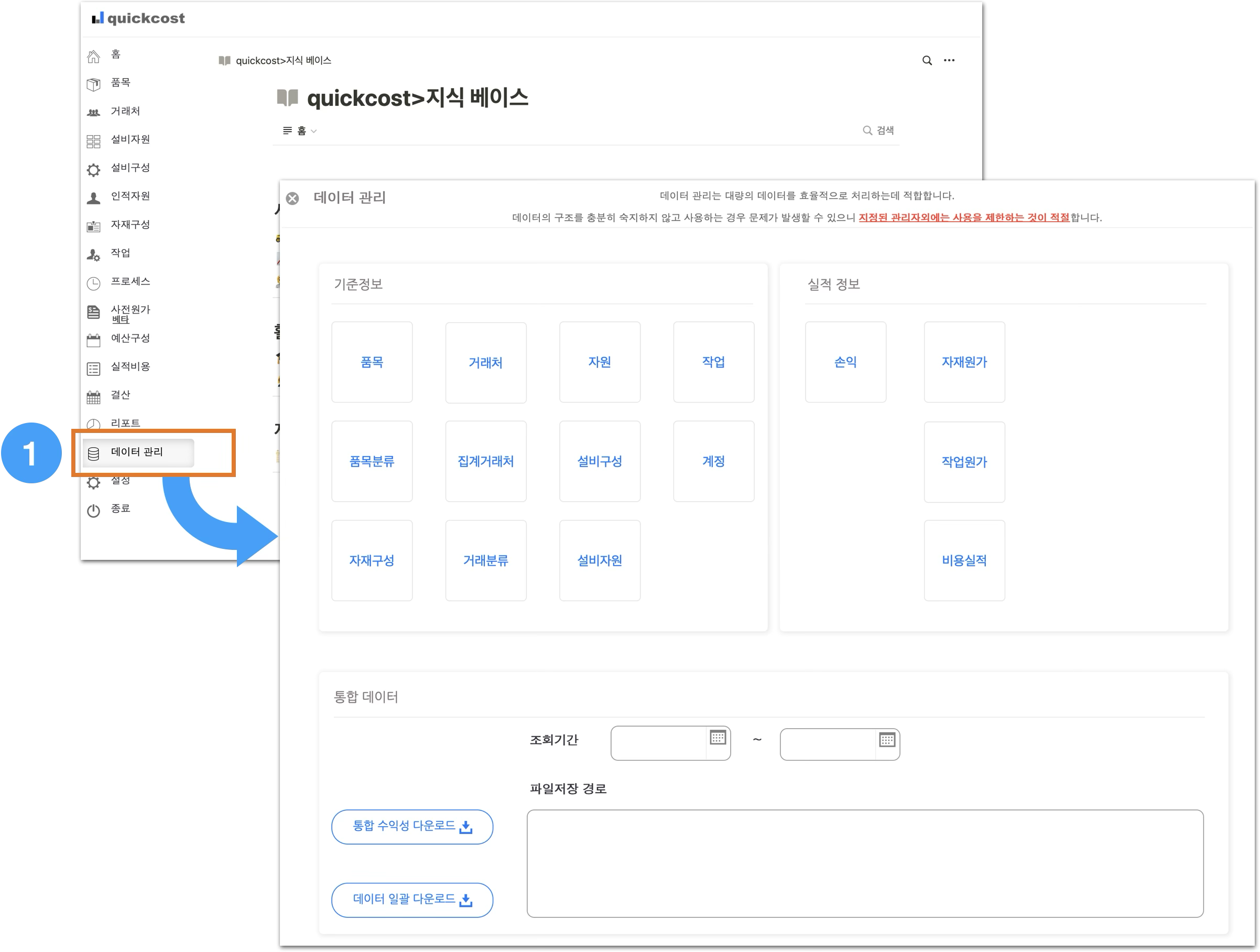
Task: Open the three-dots more options menu
Action: tap(949, 60)
